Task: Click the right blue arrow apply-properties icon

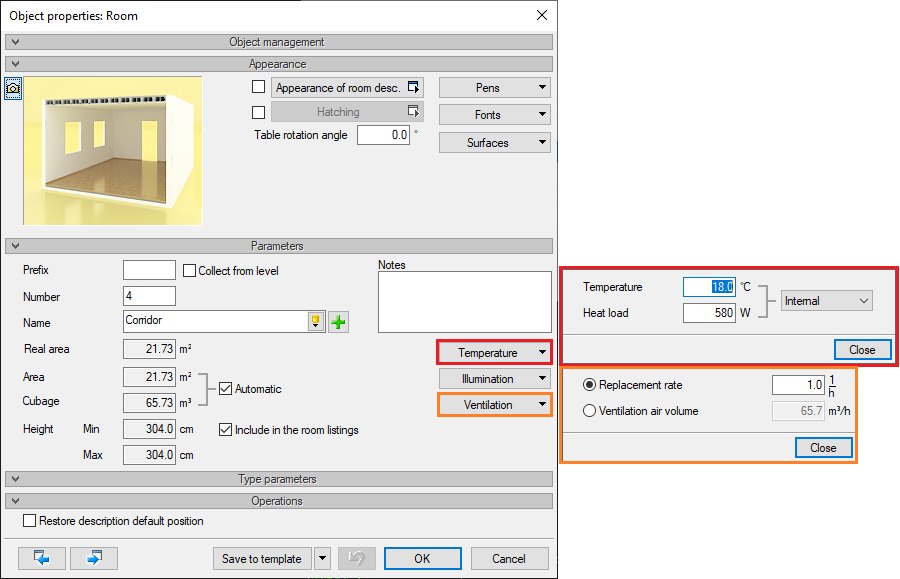Action: (x=94, y=558)
